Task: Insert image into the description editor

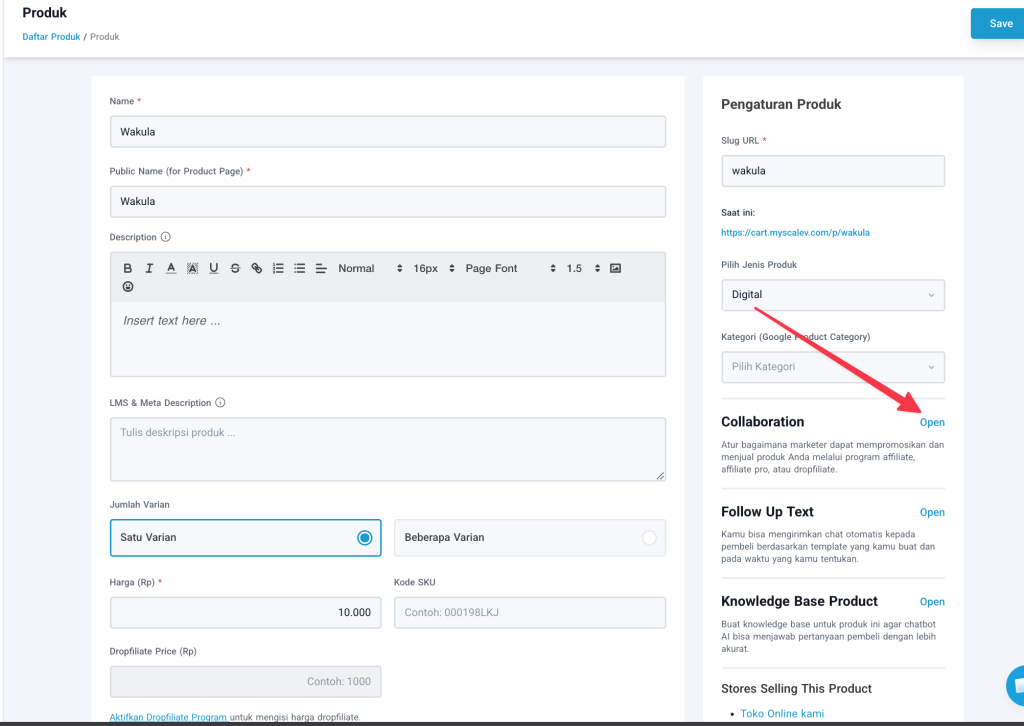Action: tap(615, 268)
